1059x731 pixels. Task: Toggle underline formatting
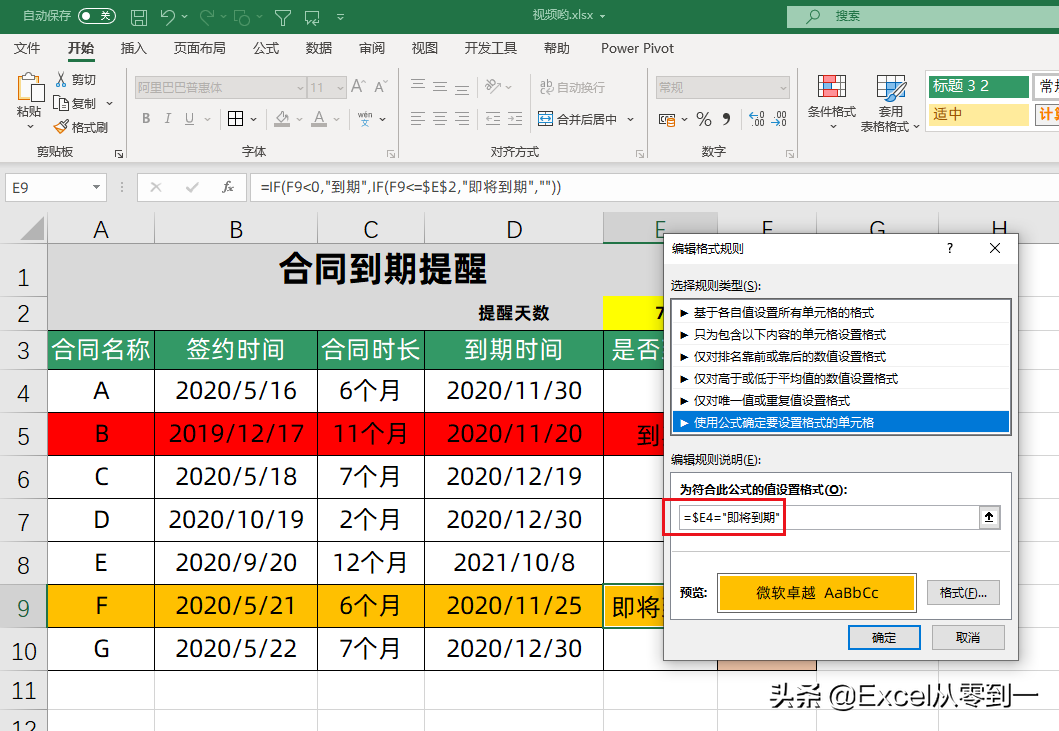tap(189, 119)
